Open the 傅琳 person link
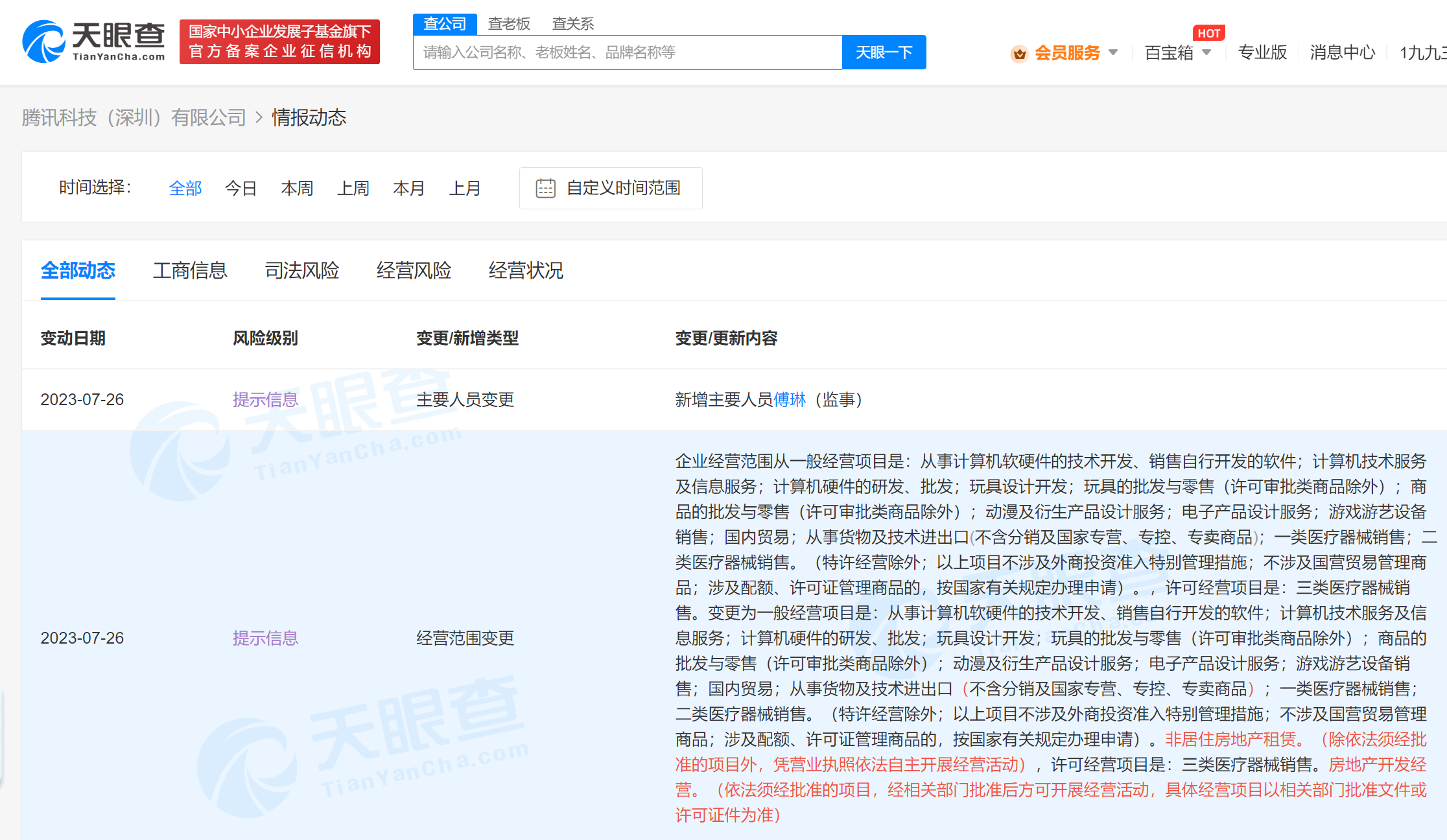 coord(790,399)
